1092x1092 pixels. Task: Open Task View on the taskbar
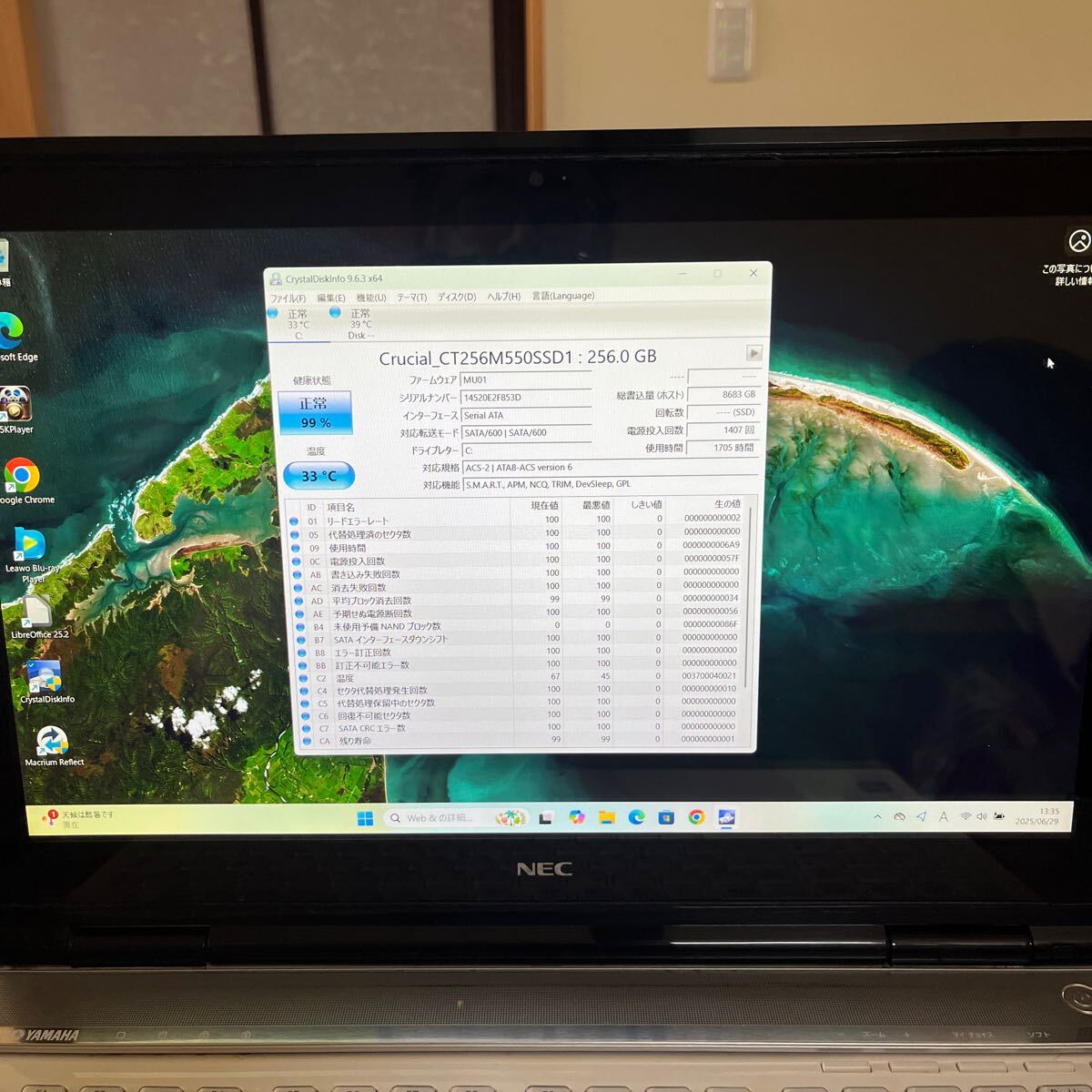(x=546, y=818)
